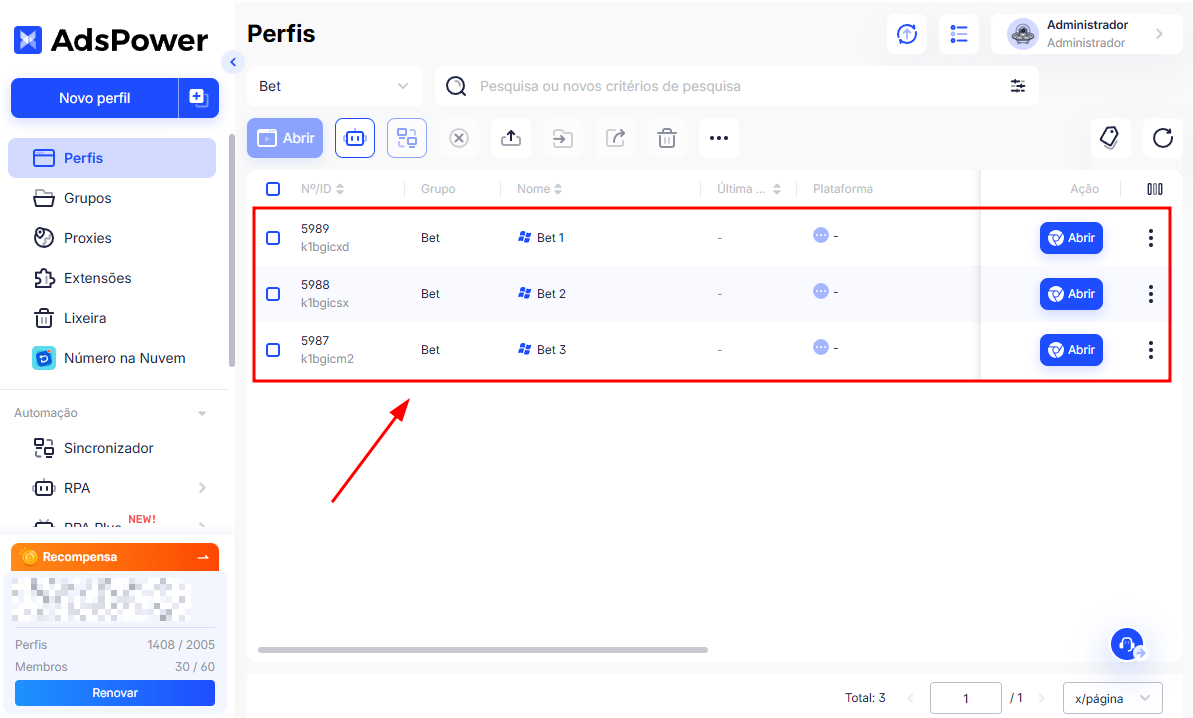
Task: Check the checkbox for profile Bet 1
Action: coord(273,238)
